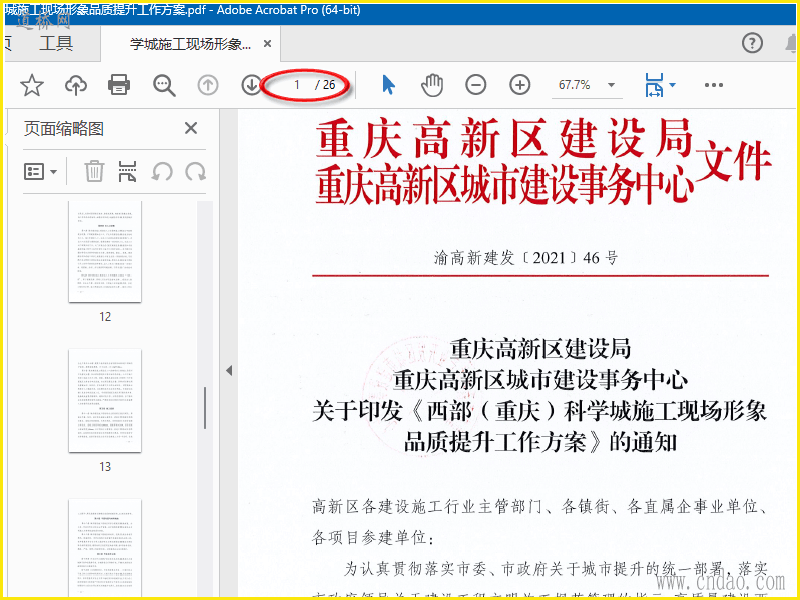
Task: Close the 页面缩略图 panel
Action: [x=191, y=128]
